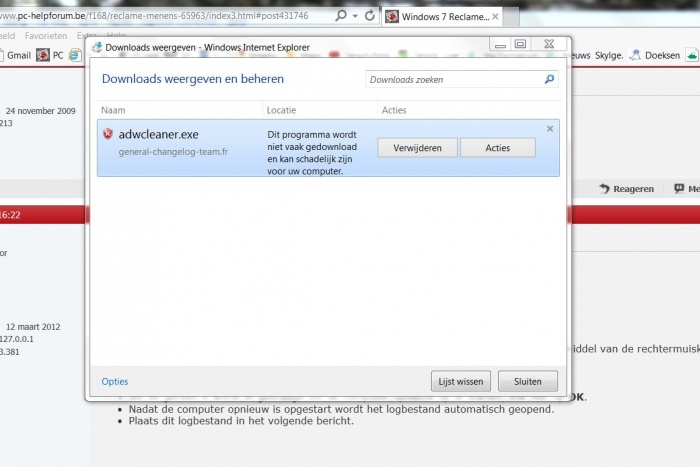Click the Lijst wissen button
700x467 pixels.
coord(461,381)
